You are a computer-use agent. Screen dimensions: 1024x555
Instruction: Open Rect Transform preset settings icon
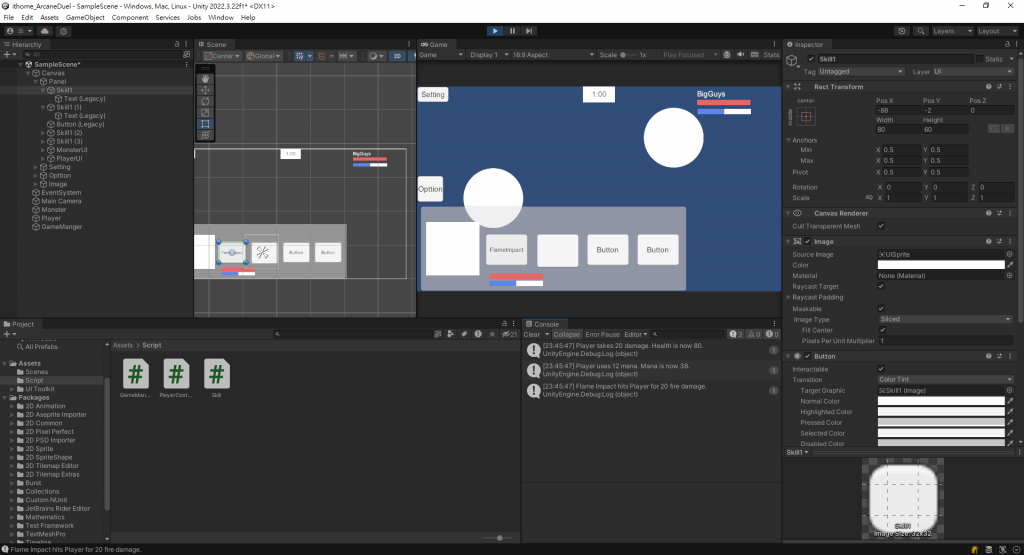[x=999, y=86]
